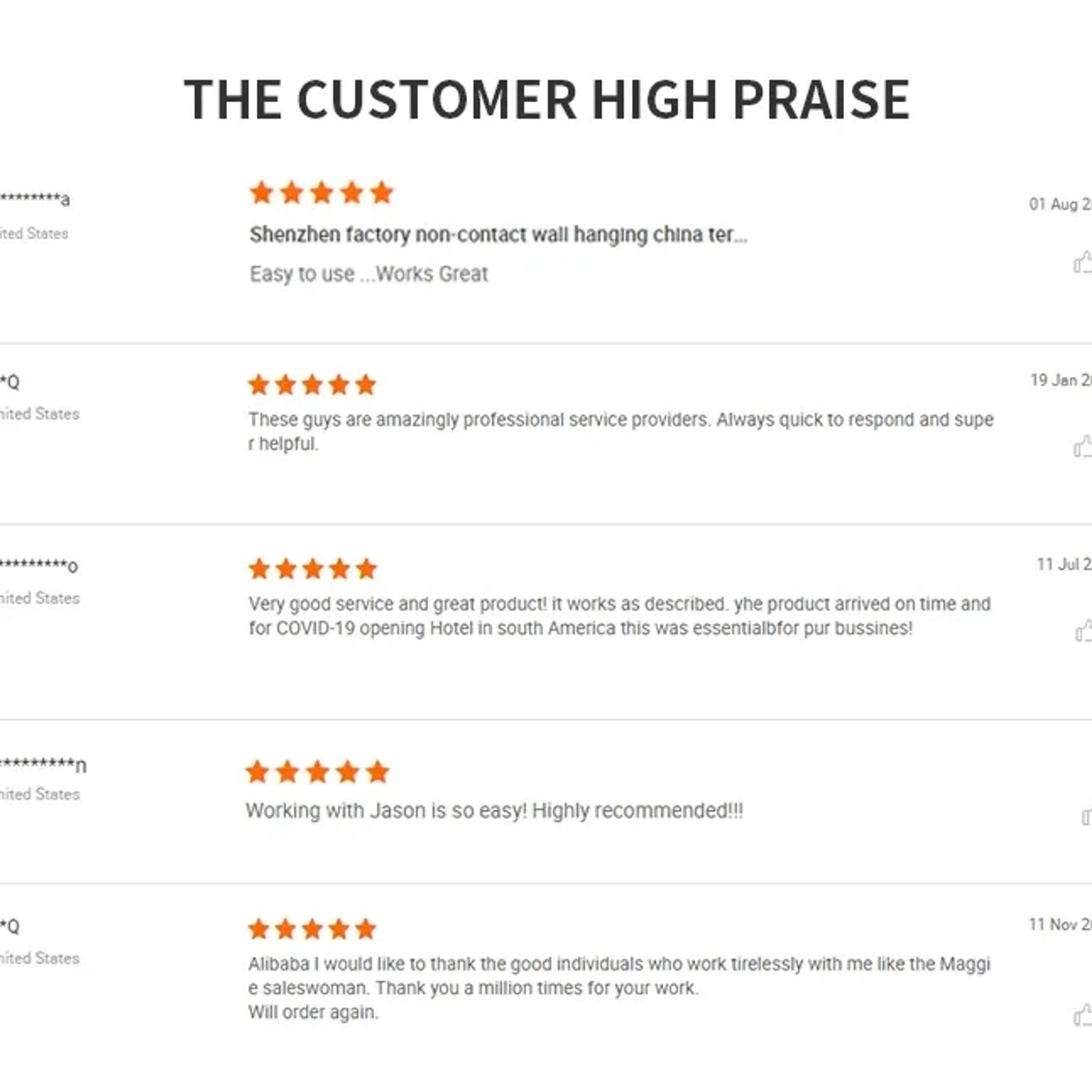The width and height of the screenshot is (1092, 1092).
Task: Click thumbs-up on the COVID-19 hotel review
Action: (1083, 631)
